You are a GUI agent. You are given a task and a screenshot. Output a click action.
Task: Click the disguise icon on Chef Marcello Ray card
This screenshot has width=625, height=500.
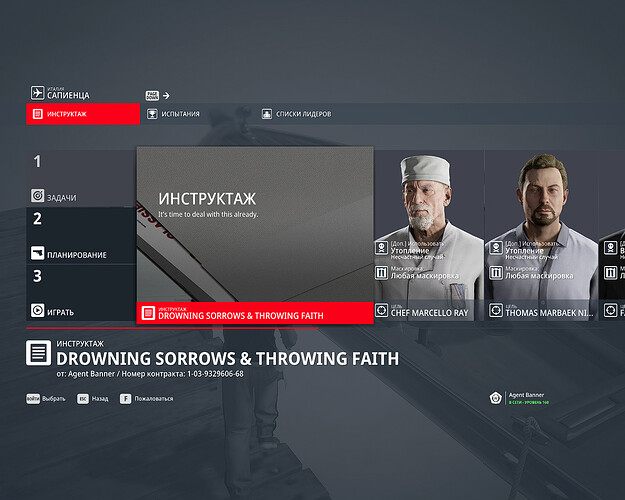381,273
